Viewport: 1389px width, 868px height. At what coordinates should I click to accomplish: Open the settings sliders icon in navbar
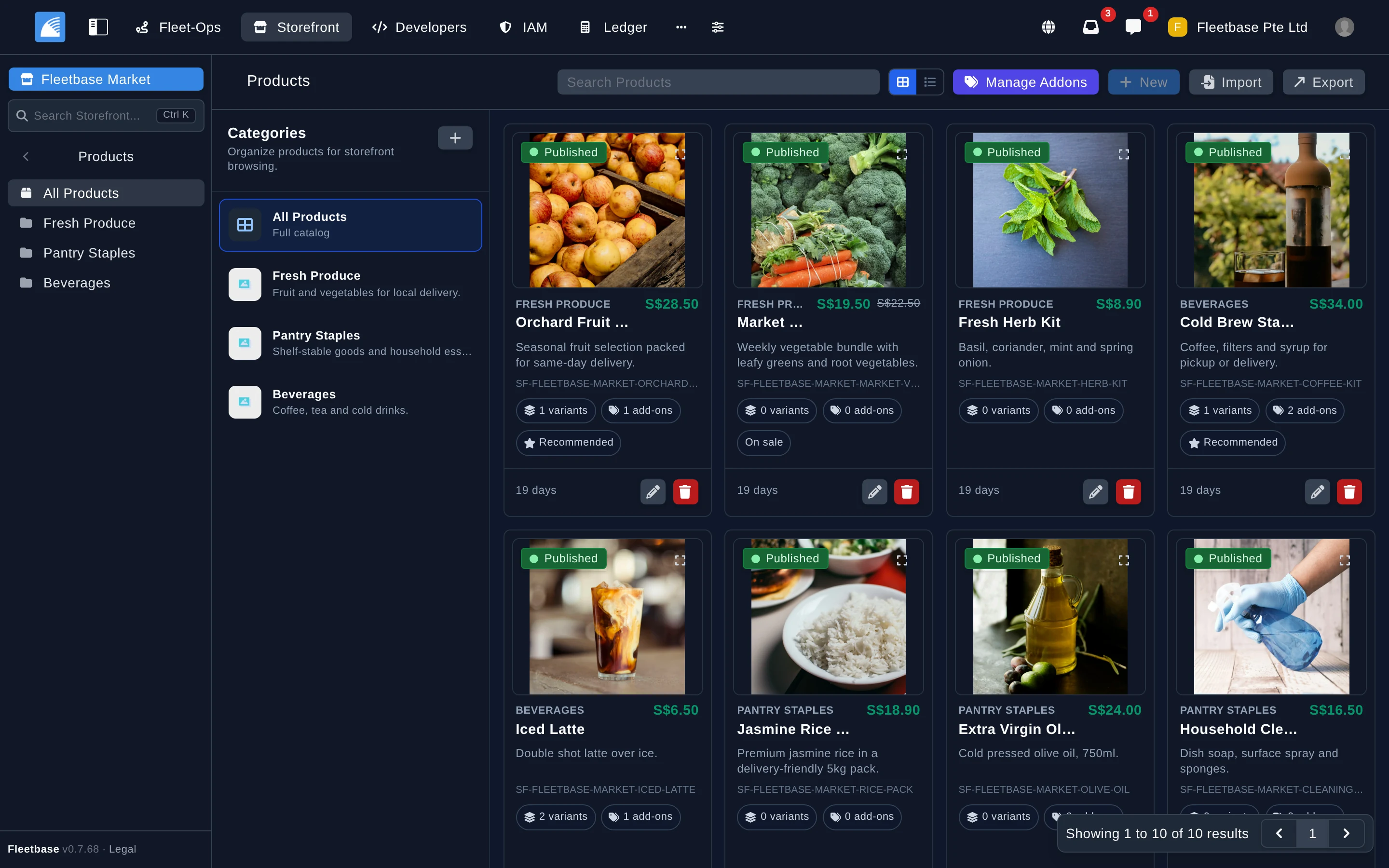[718, 27]
